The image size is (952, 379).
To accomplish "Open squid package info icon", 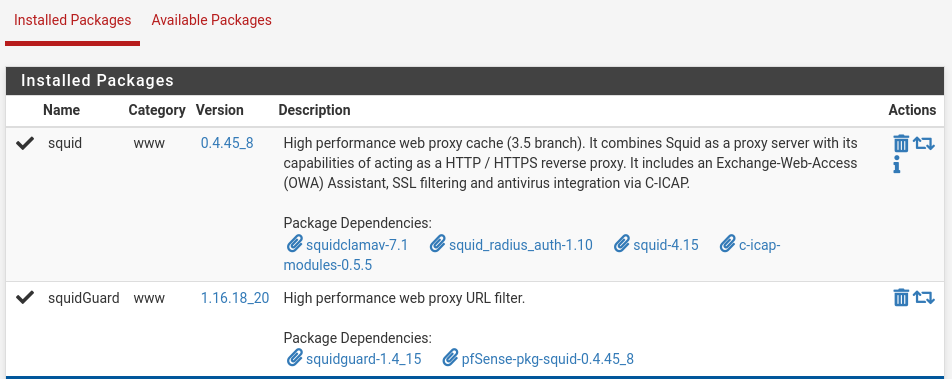I will tap(897, 165).
